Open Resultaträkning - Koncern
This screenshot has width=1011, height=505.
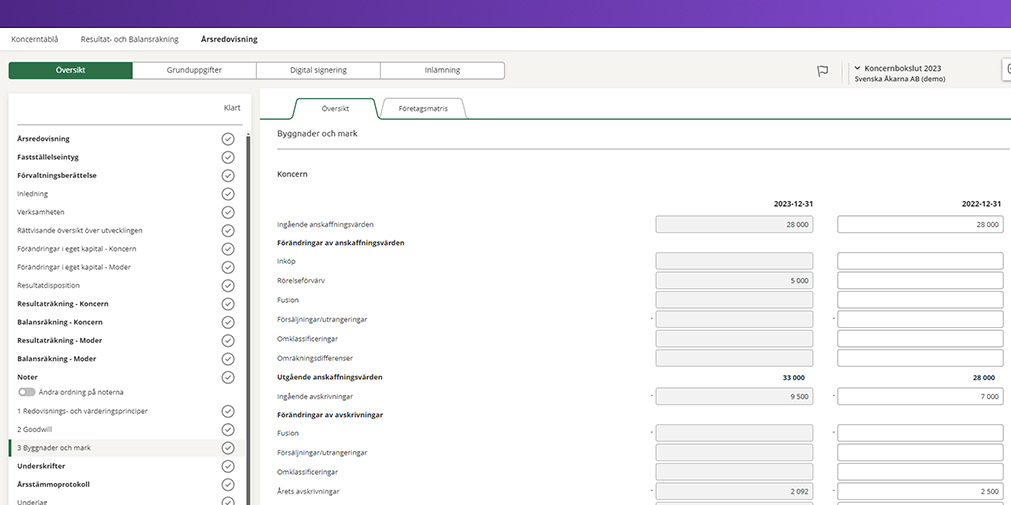63,304
